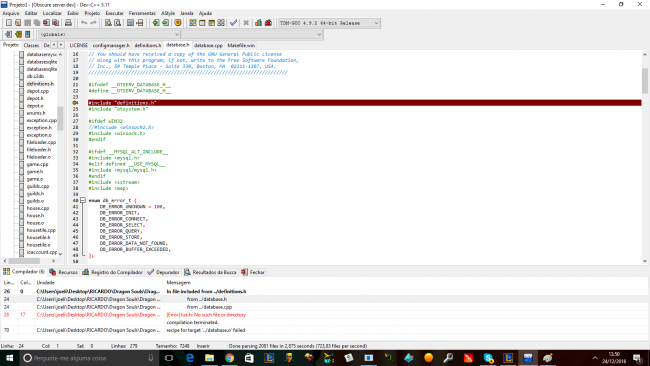Open the AStyle menu
Image resolution: width=650 pixels, height=366 pixels.
168,13
